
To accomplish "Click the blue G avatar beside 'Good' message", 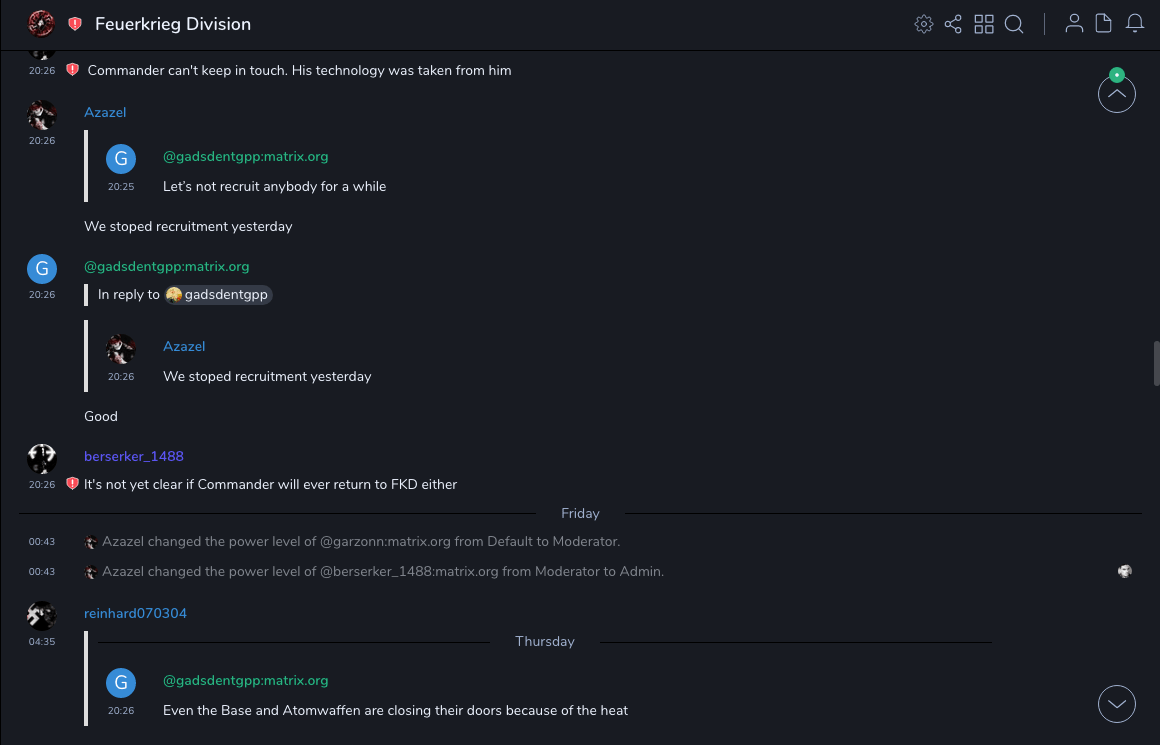I will click(x=41, y=268).
